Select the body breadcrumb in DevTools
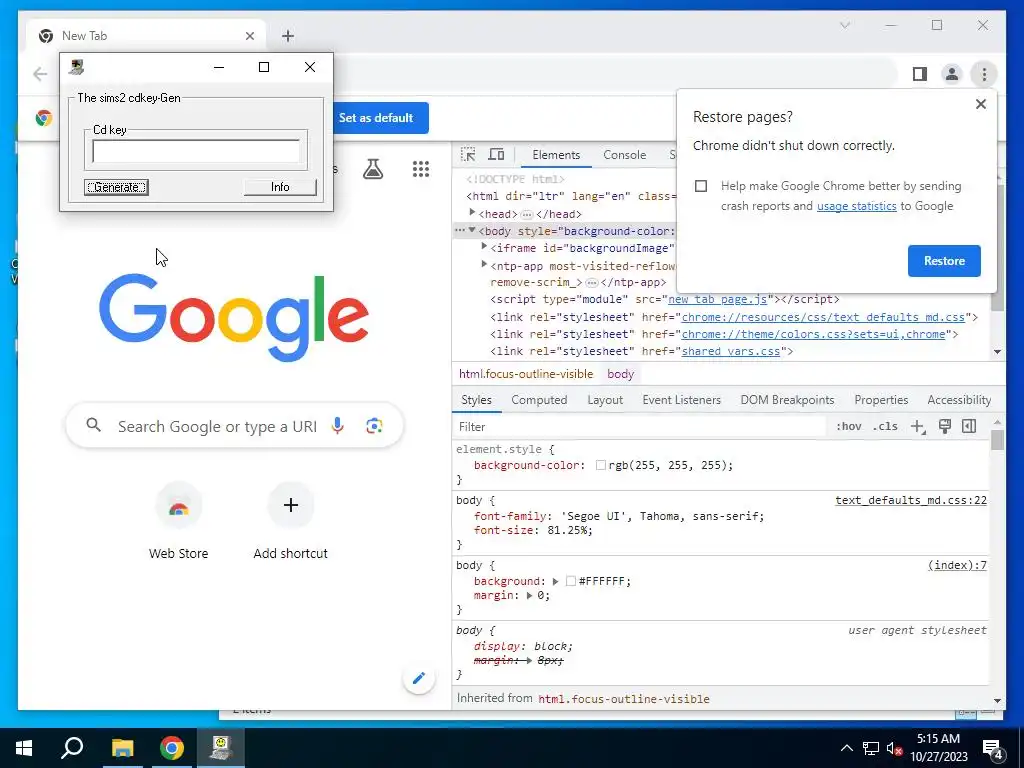Image resolution: width=1024 pixels, height=768 pixels. [620, 374]
